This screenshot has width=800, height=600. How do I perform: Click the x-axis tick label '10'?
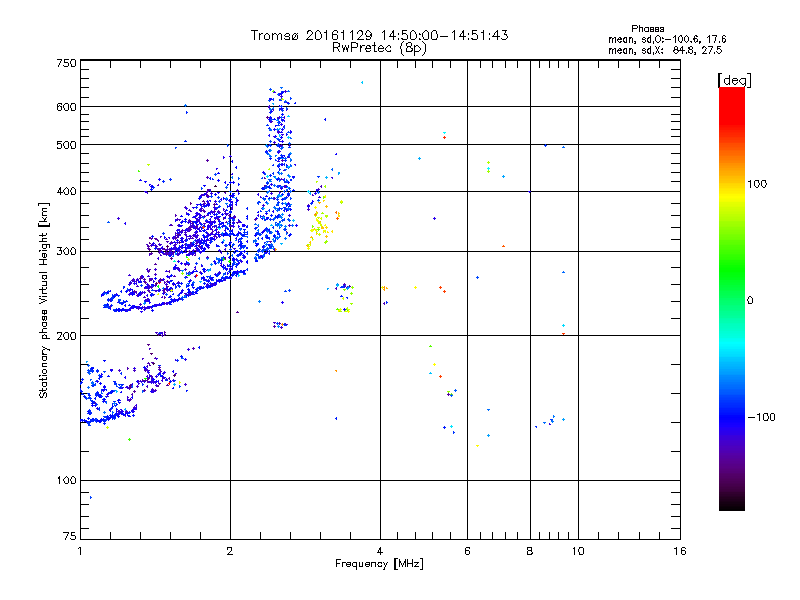(578, 551)
